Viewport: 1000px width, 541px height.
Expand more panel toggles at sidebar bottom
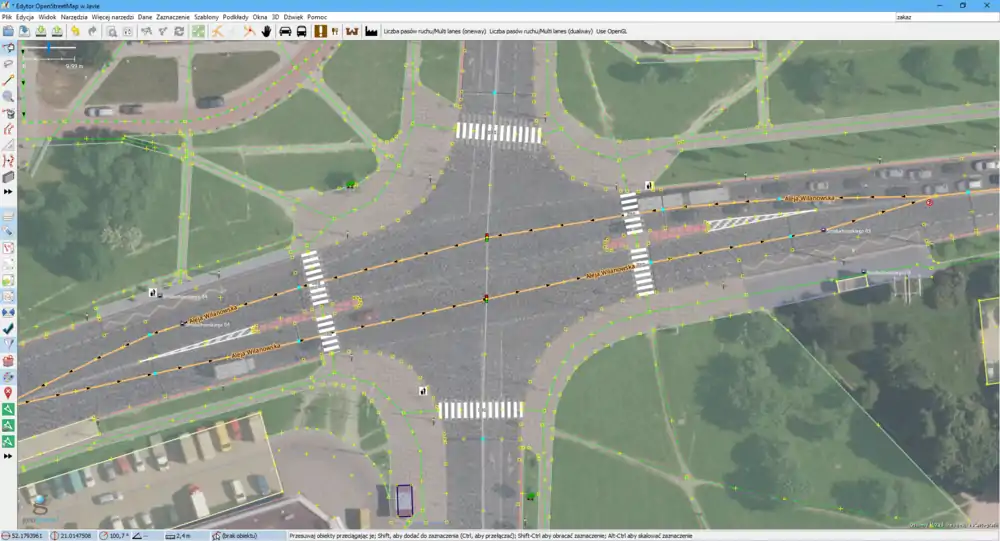pyautogui.click(x=8, y=456)
